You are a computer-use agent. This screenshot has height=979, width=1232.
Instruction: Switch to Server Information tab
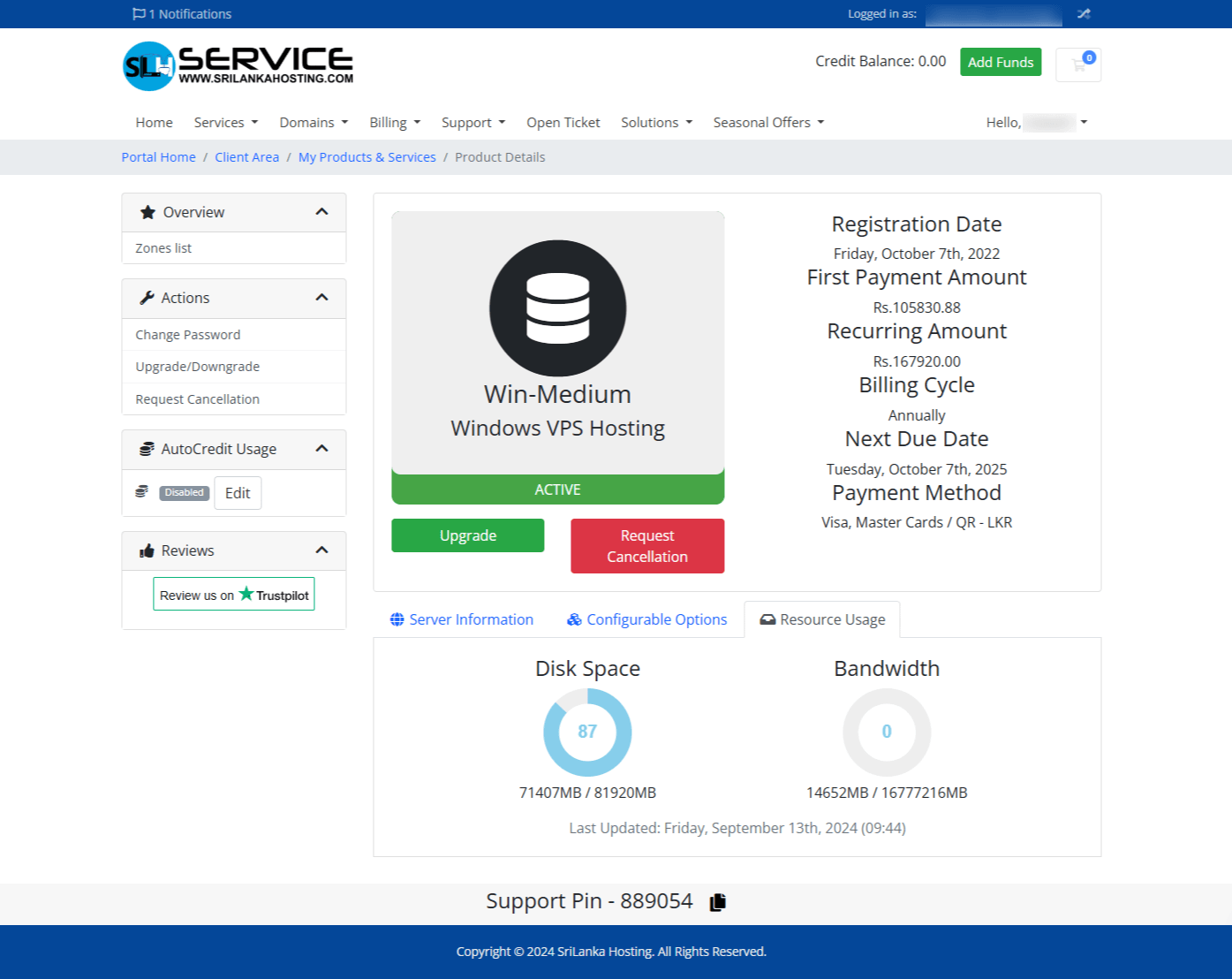pos(462,619)
